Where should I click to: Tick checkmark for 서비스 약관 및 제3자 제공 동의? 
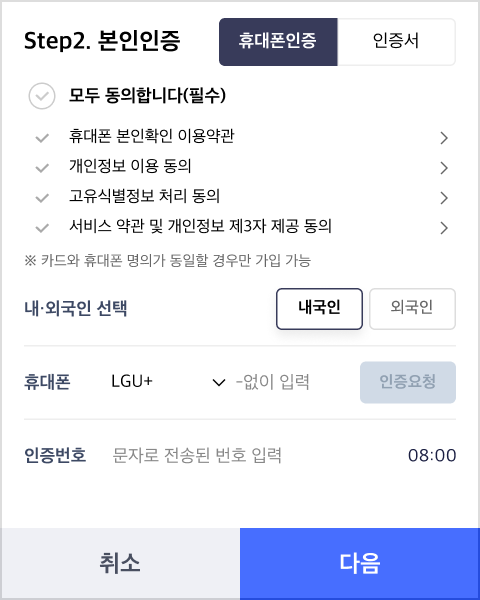point(42,228)
